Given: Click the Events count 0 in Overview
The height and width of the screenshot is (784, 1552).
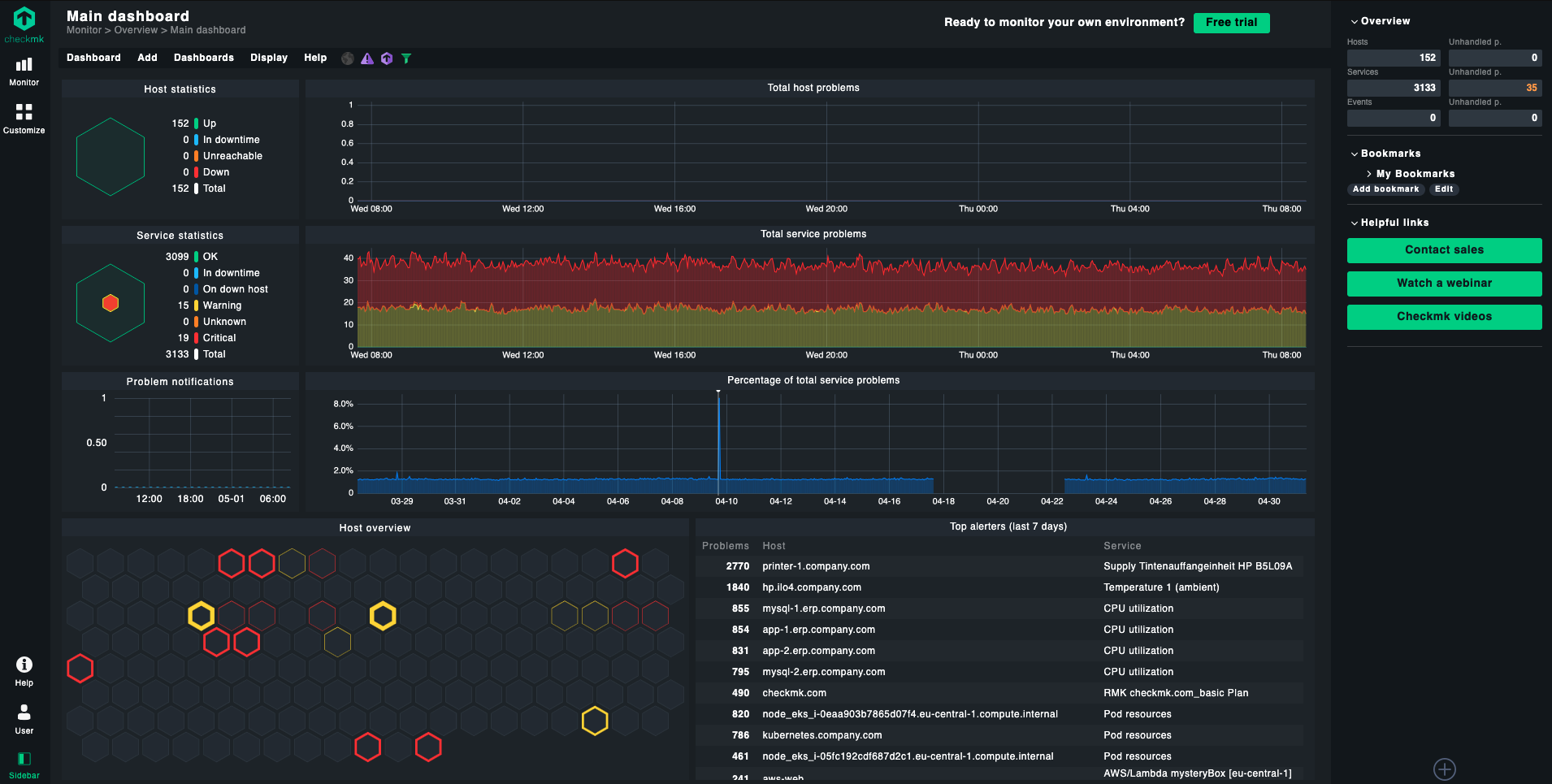Looking at the screenshot, I should point(1394,118).
